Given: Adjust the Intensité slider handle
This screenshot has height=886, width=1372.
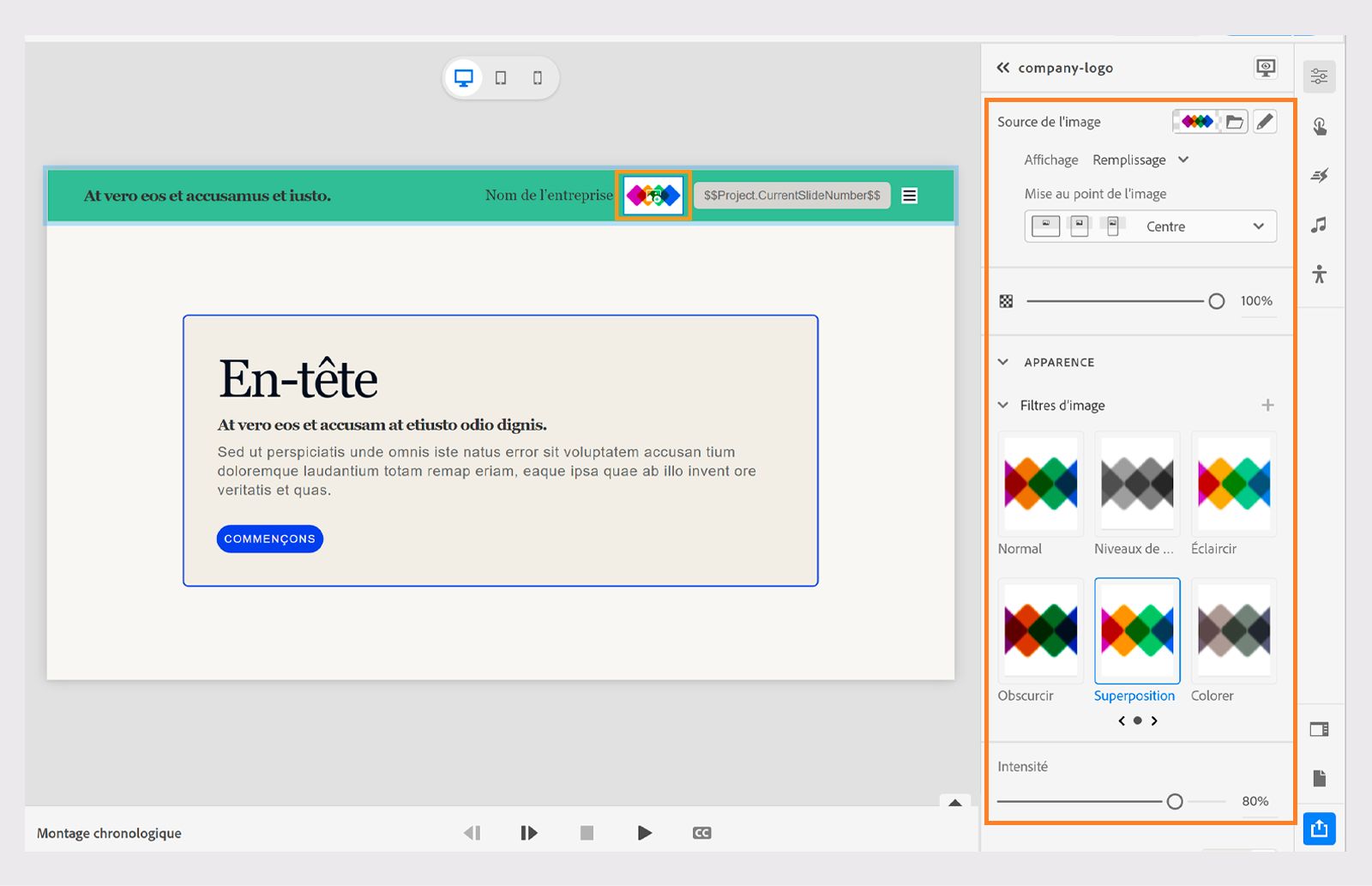Looking at the screenshot, I should (1175, 801).
